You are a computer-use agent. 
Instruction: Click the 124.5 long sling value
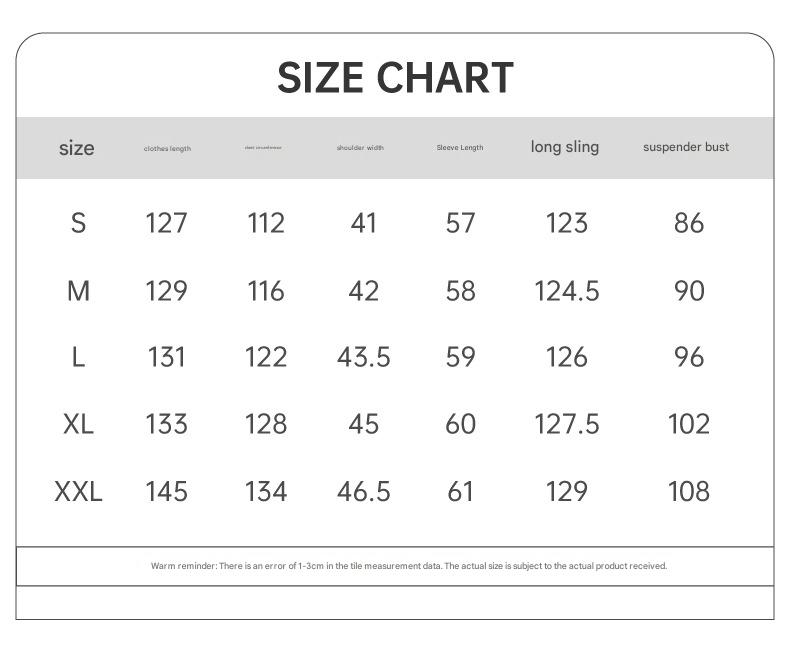click(567, 291)
